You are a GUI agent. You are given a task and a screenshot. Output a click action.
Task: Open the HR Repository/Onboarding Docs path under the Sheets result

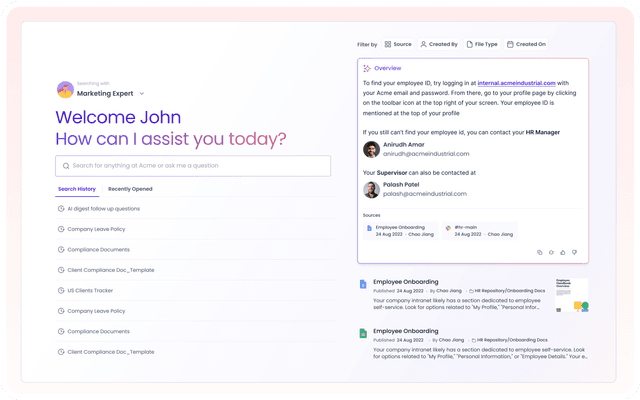510,340
